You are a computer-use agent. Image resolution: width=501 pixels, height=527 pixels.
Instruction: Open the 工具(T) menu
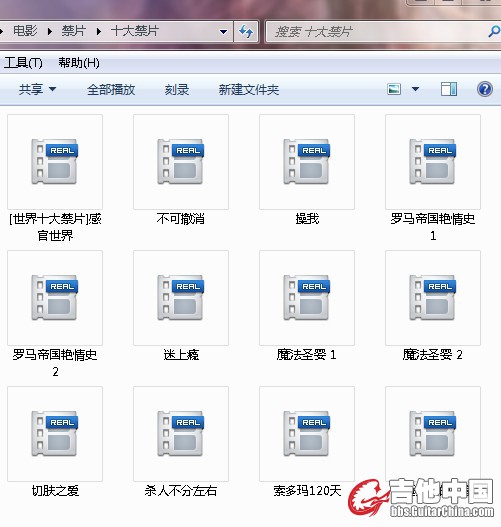click(23, 63)
